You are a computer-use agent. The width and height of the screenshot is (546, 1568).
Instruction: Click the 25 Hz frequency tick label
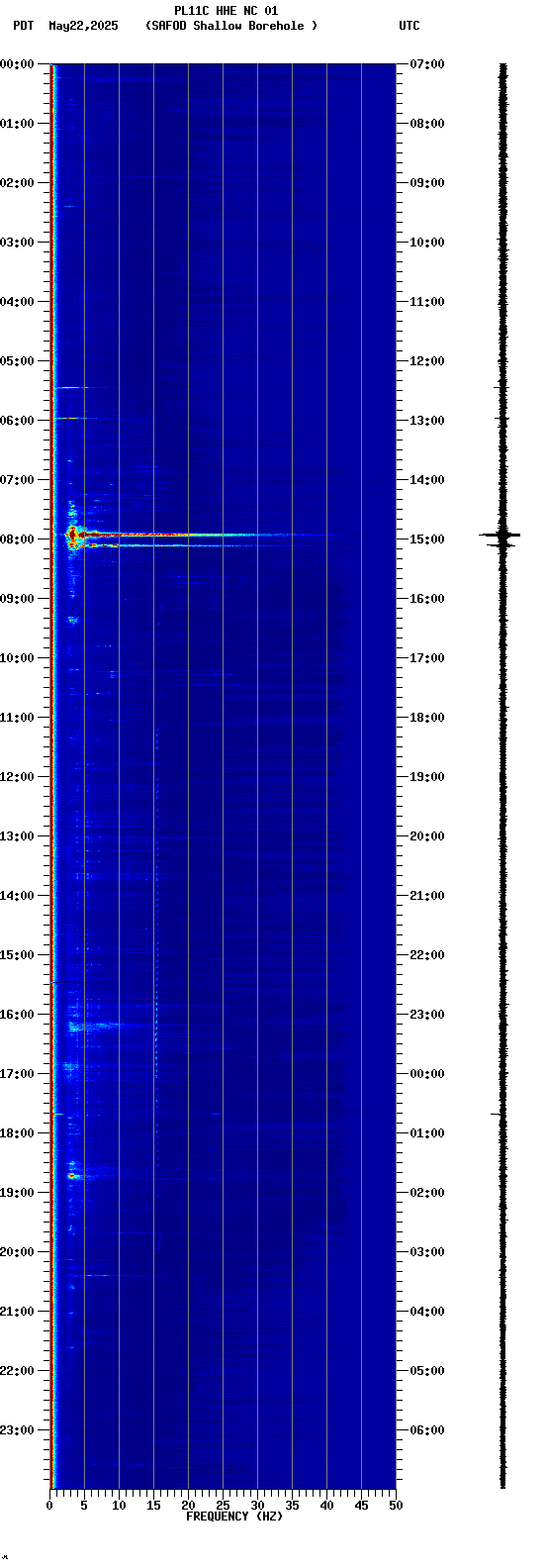(x=223, y=1506)
